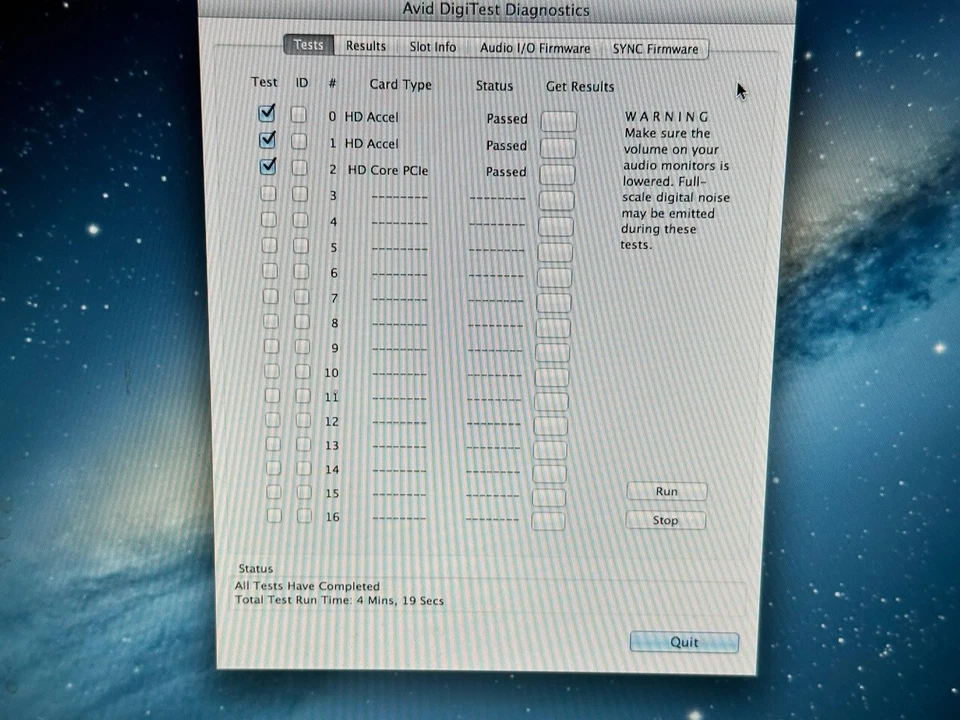Click the Passed status for slot 1

point(506,146)
